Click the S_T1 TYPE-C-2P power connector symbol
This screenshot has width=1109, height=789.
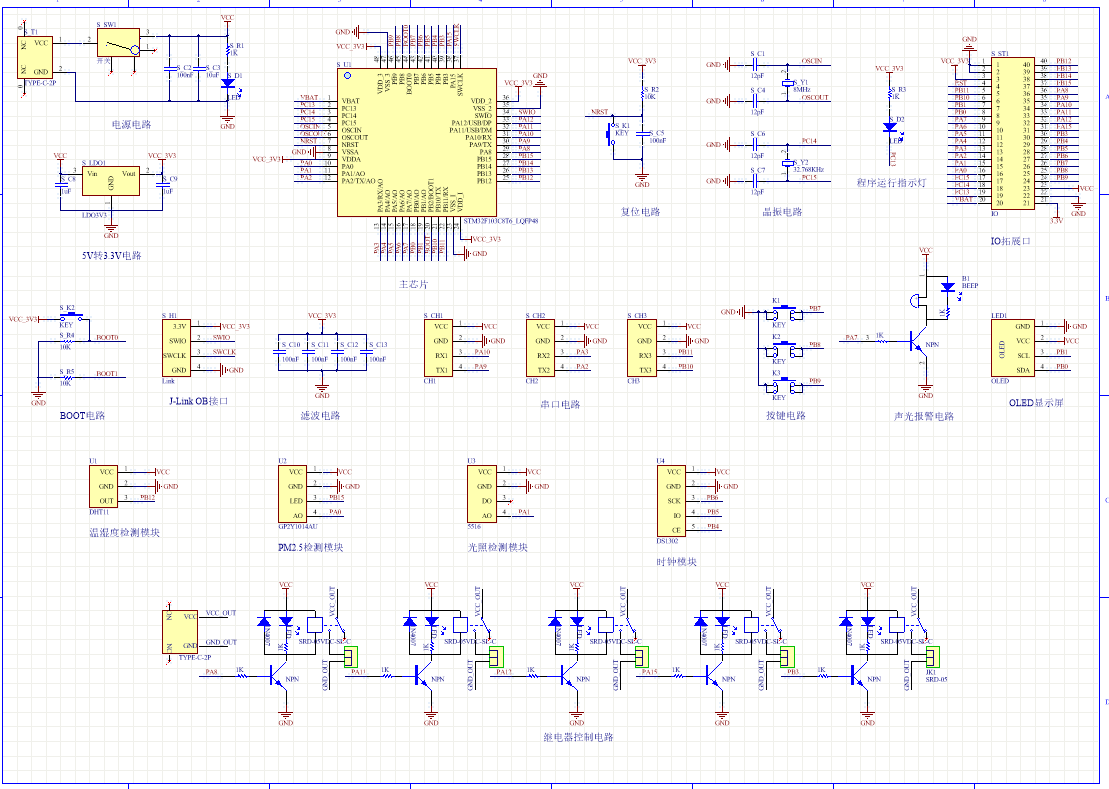pos(35,57)
